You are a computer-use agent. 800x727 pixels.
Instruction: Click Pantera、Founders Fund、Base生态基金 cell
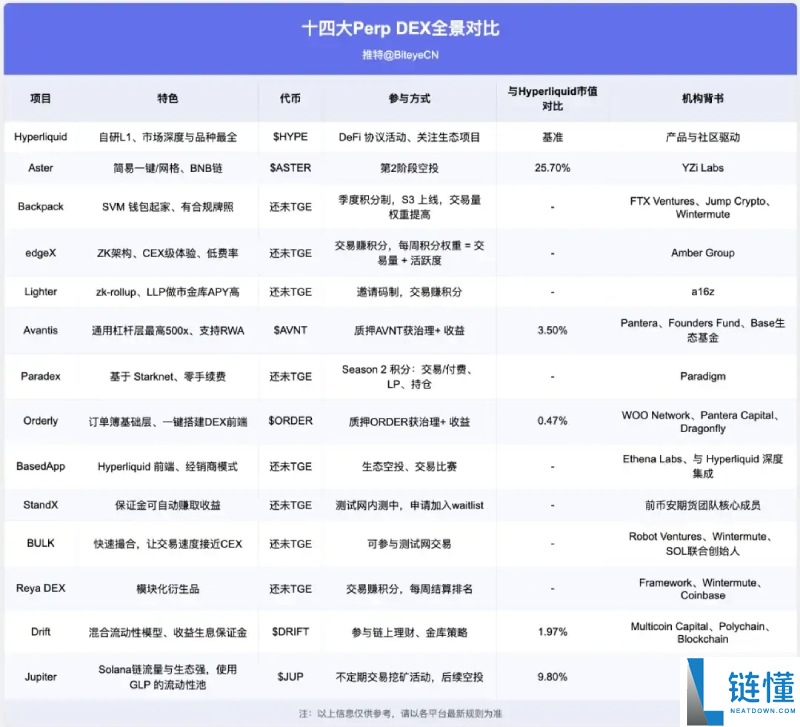[703, 330]
